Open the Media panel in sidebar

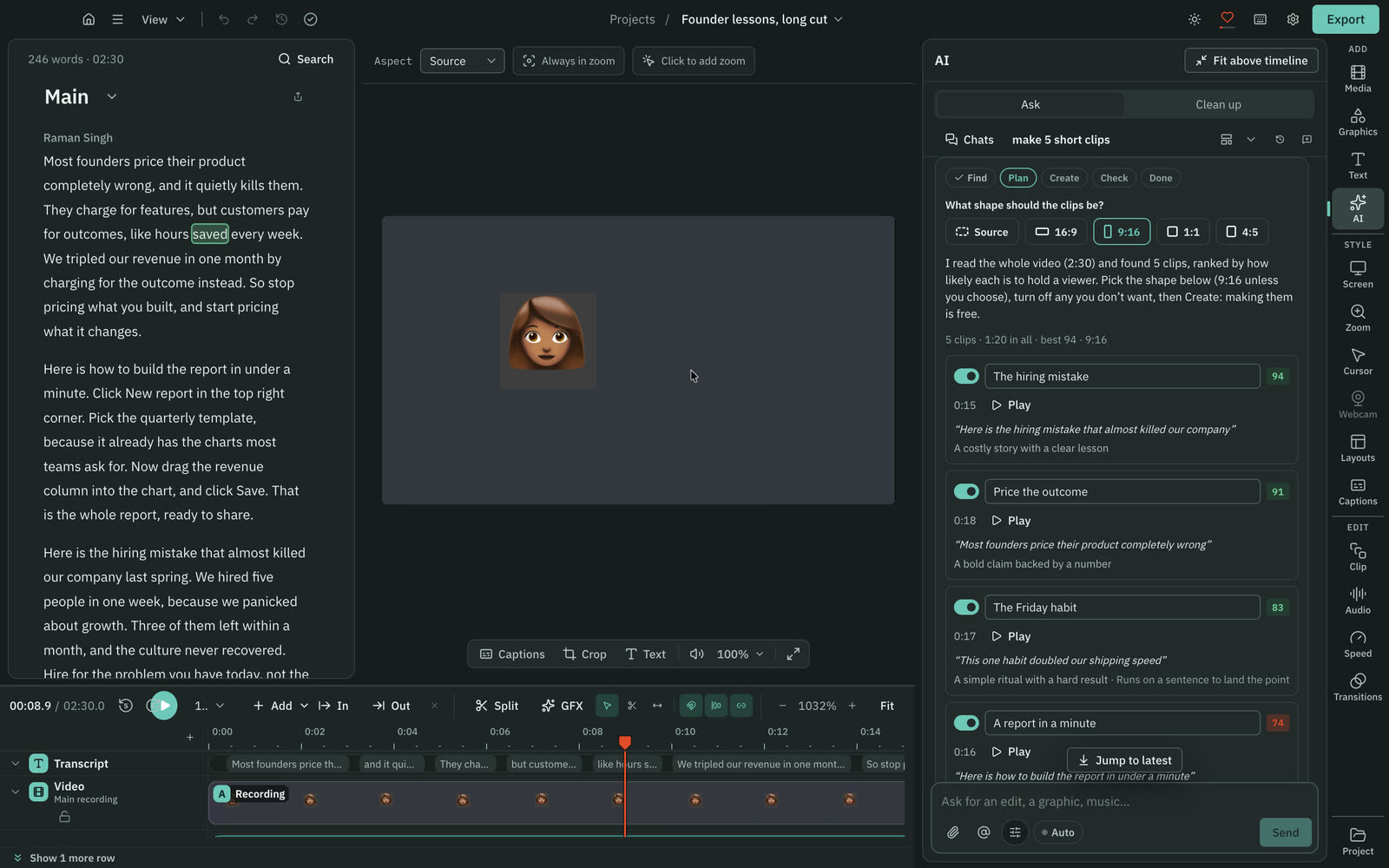[x=1358, y=78]
